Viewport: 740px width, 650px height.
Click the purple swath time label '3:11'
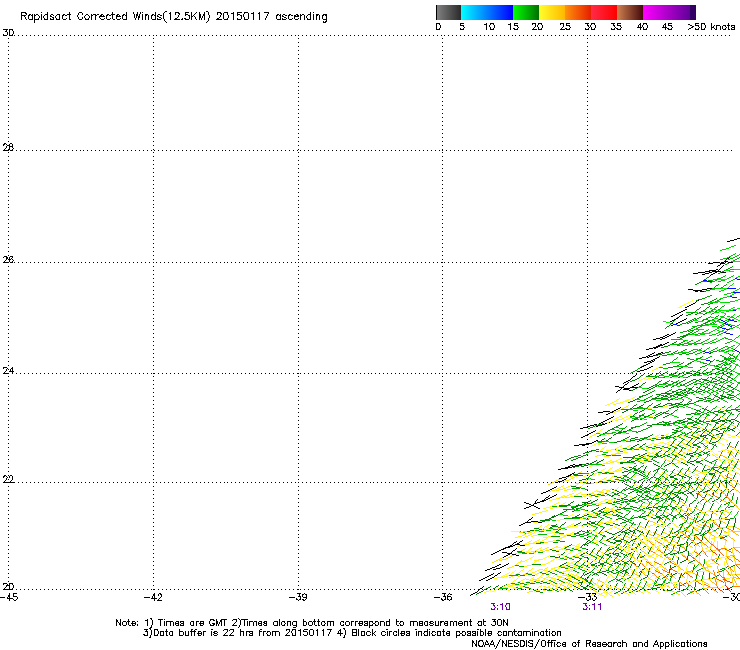click(592, 607)
